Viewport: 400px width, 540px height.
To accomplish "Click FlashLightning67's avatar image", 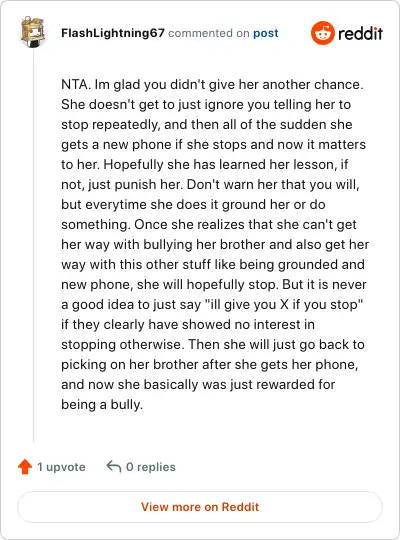I will (x=33, y=32).
